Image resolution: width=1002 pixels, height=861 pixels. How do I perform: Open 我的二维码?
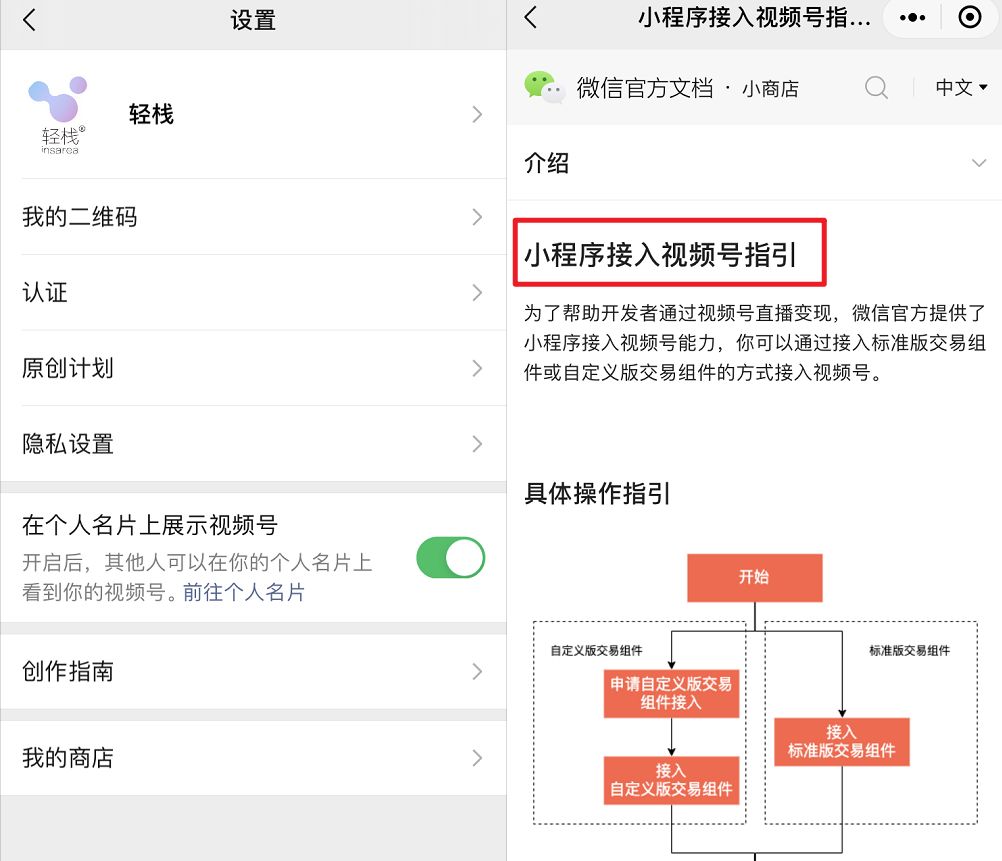coord(253,217)
